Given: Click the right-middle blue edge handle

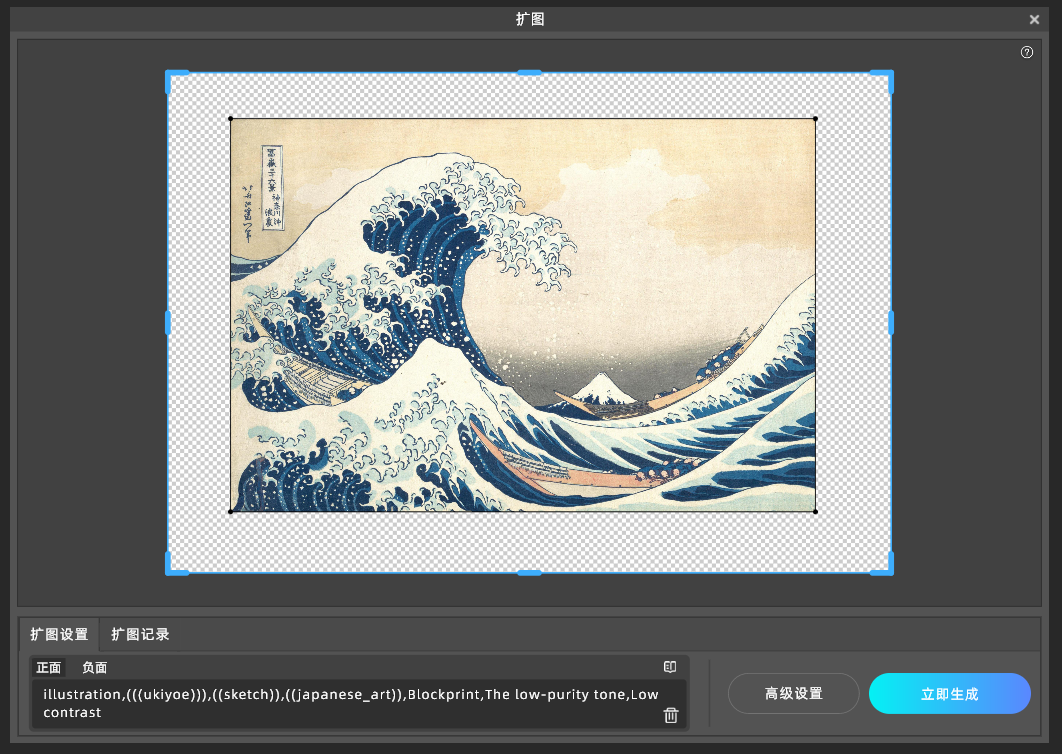Looking at the screenshot, I should click(891, 322).
